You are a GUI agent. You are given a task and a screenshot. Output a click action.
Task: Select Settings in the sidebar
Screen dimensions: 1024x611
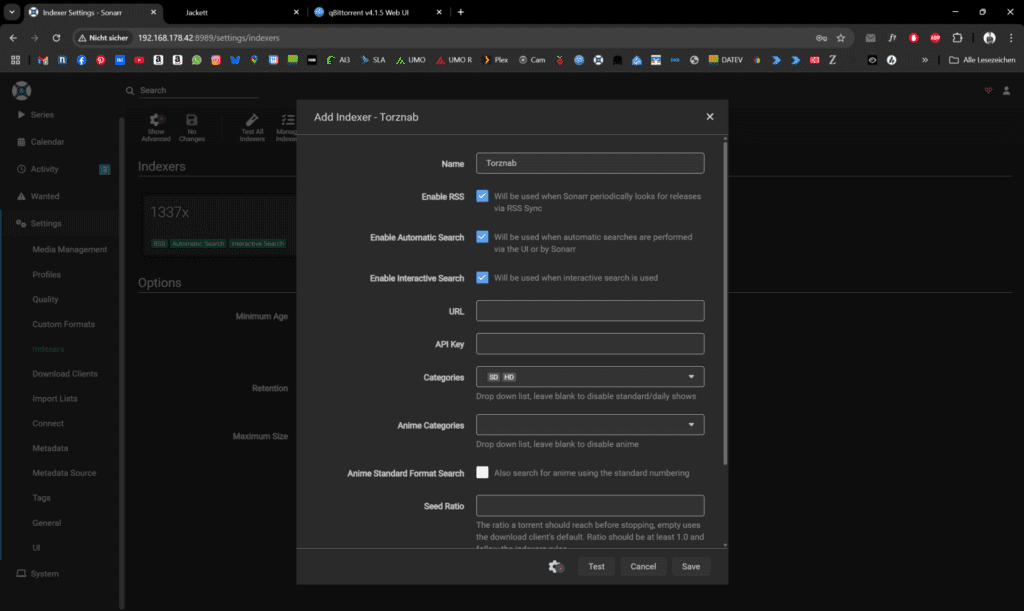(x=46, y=223)
